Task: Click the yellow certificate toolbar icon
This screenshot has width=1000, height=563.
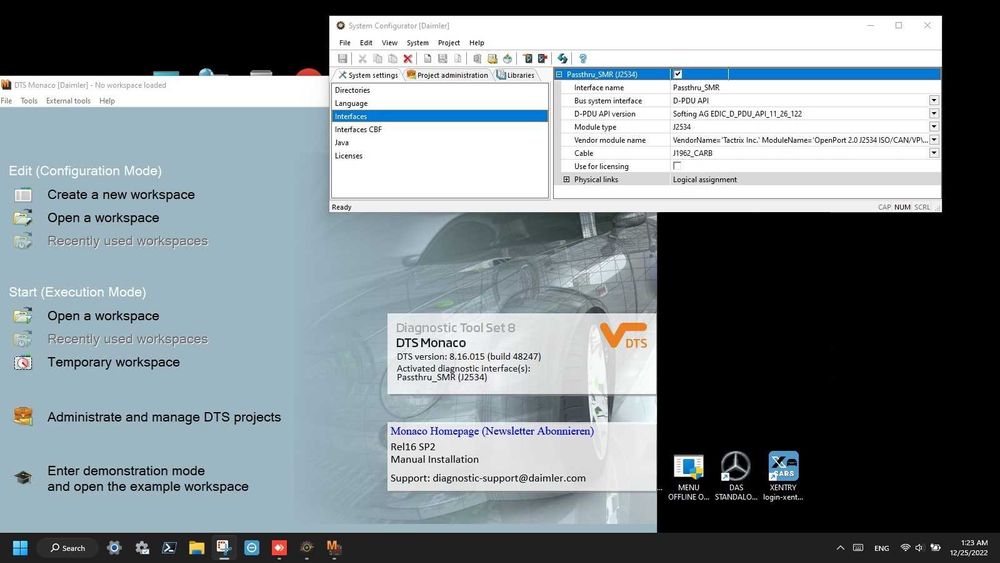Action: 492,59
